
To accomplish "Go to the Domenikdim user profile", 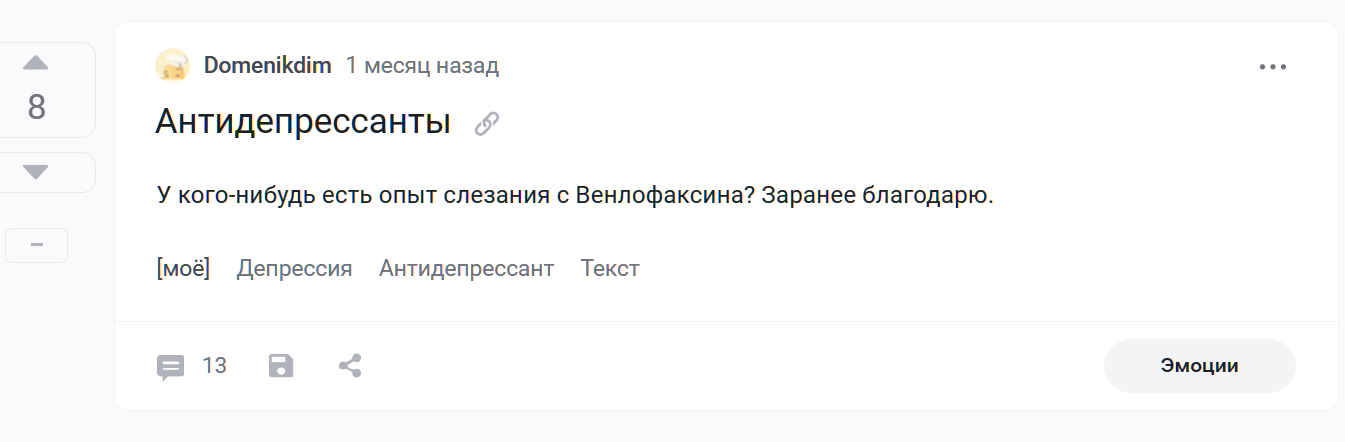I will point(267,66).
